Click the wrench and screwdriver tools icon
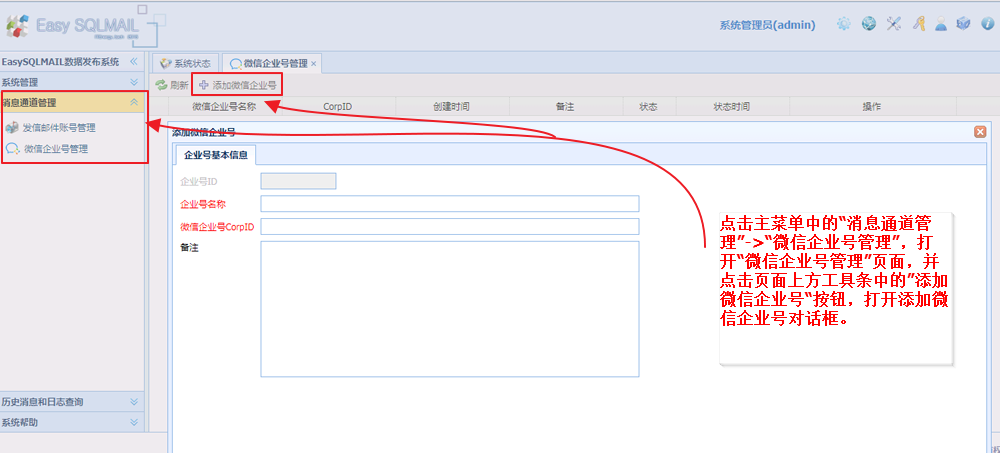This screenshot has width=1000, height=453. click(894, 24)
